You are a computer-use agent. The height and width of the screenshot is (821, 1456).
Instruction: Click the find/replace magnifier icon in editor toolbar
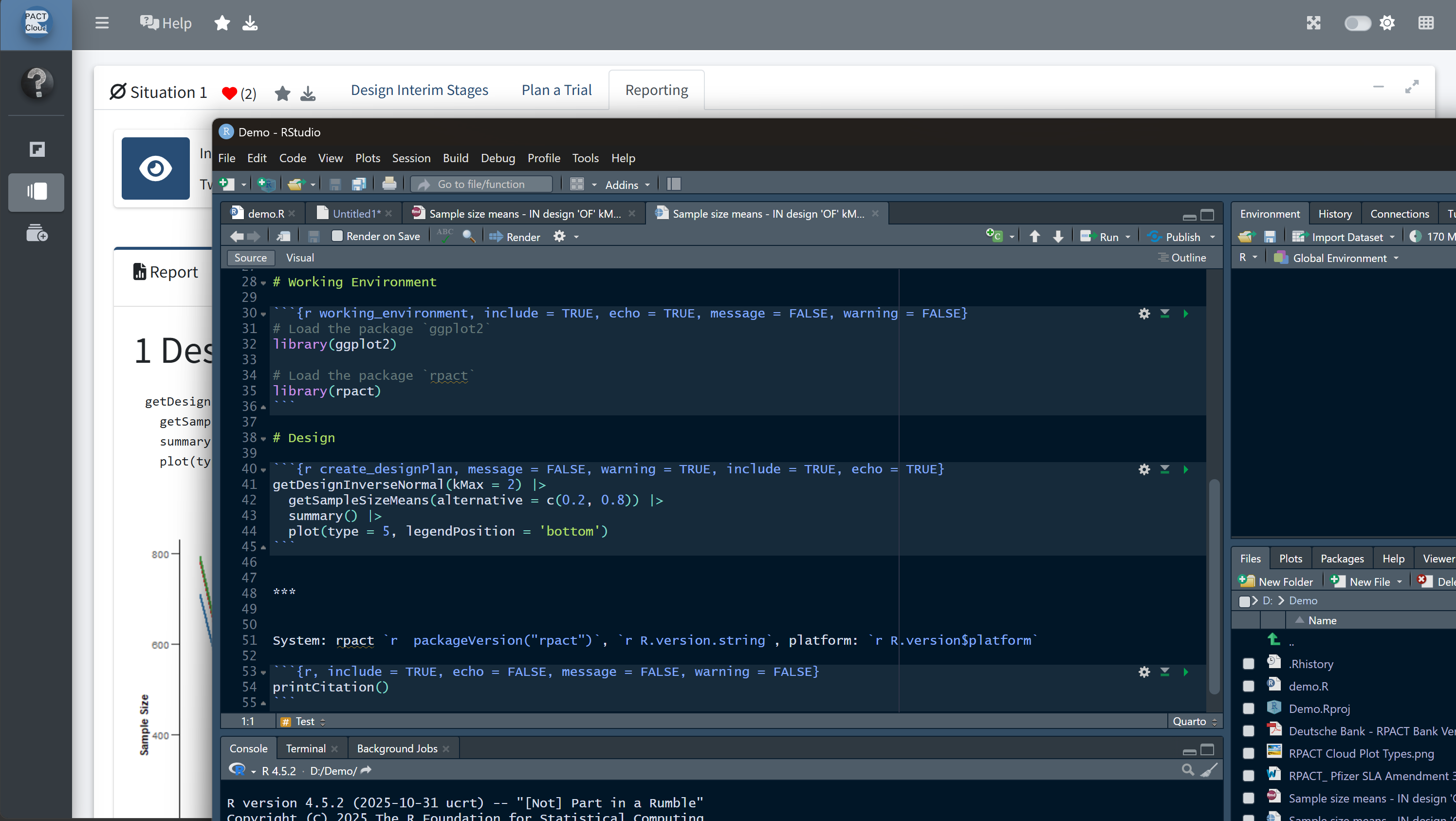coord(469,236)
